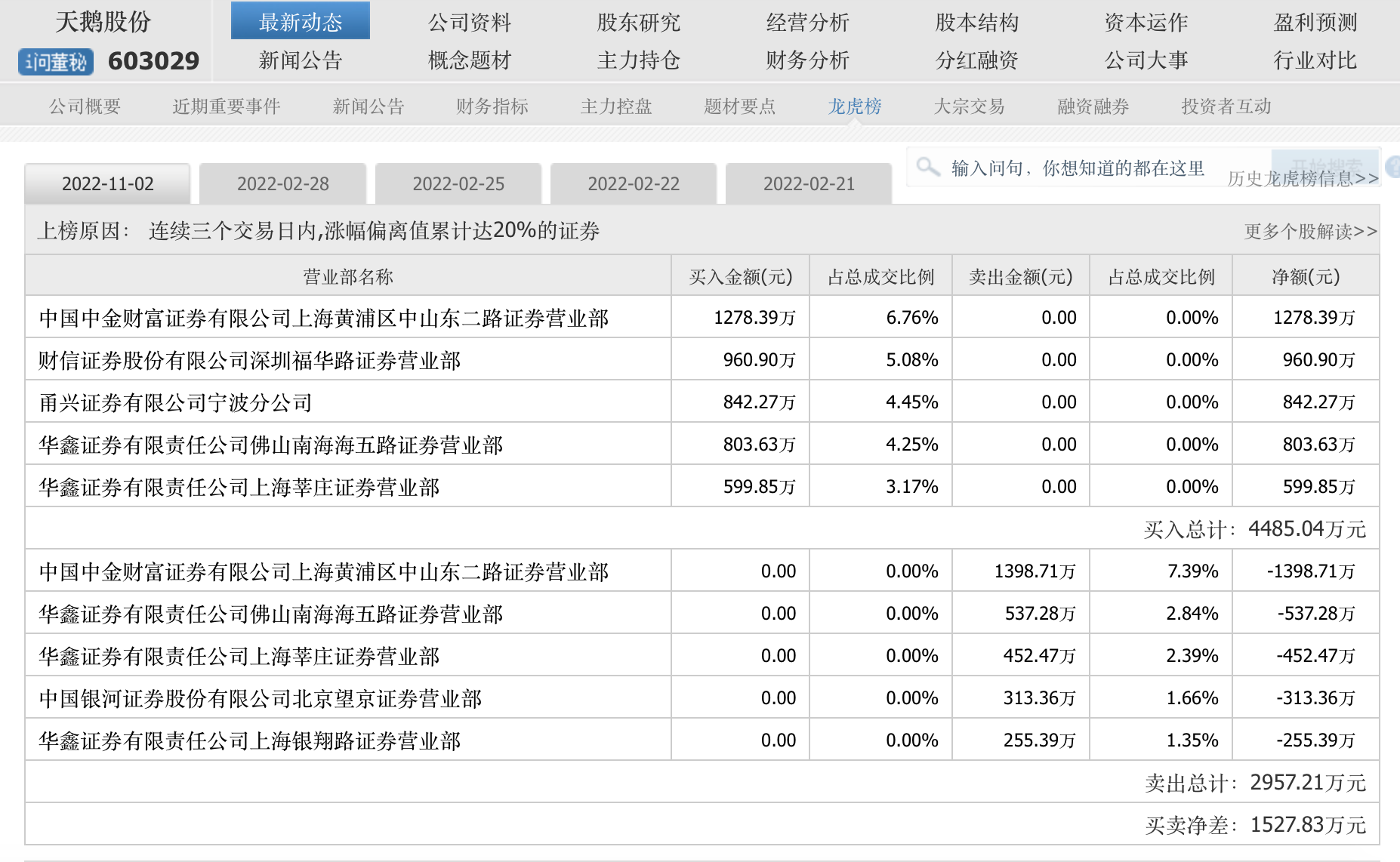This screenshot has width=1400, height=862.
Task: Select the 龙虎榜 sub-tab
Action: [x=855, y=106]
